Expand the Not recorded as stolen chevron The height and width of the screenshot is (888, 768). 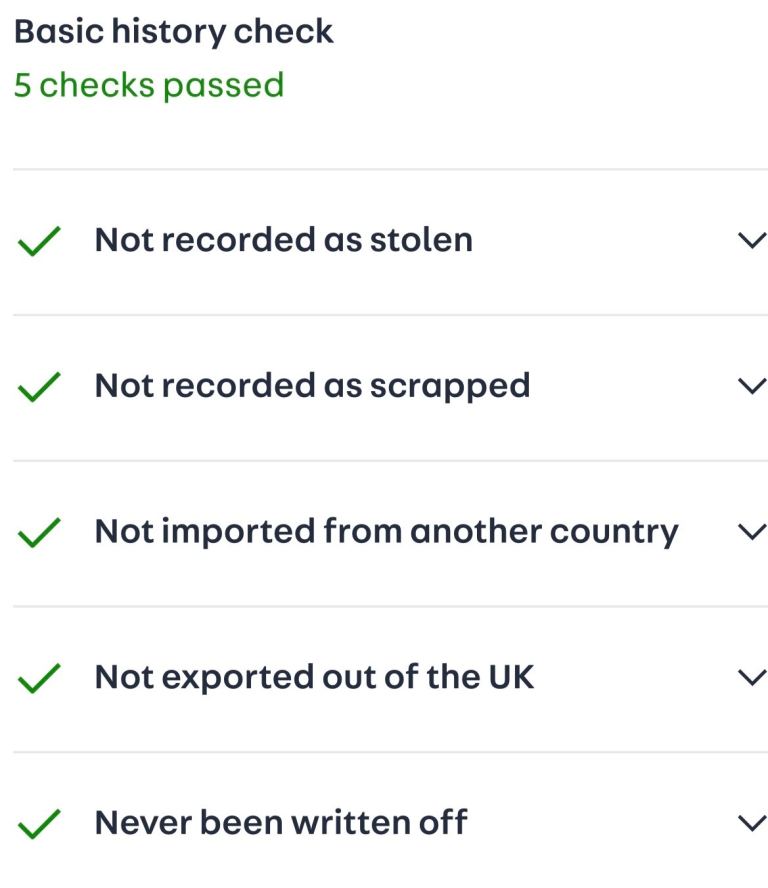[x=751, y=241]
